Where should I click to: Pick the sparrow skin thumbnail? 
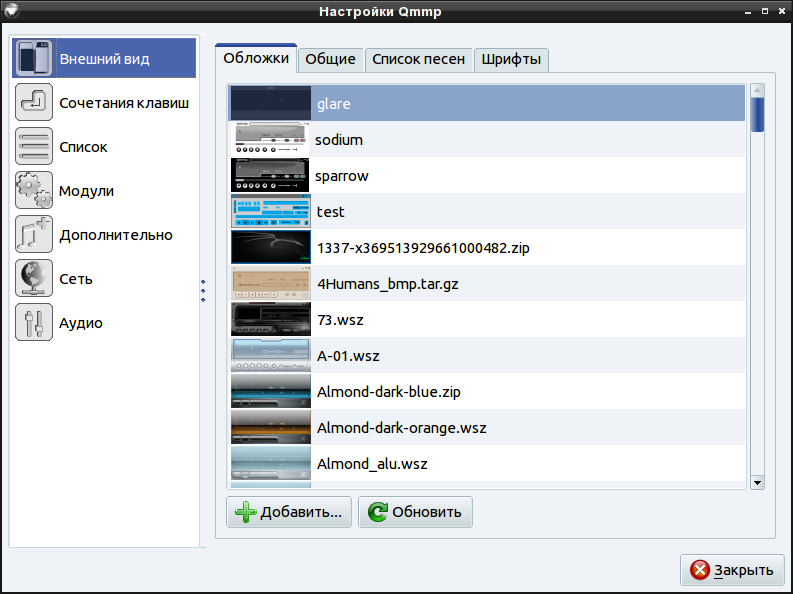[x=271, y=175]
